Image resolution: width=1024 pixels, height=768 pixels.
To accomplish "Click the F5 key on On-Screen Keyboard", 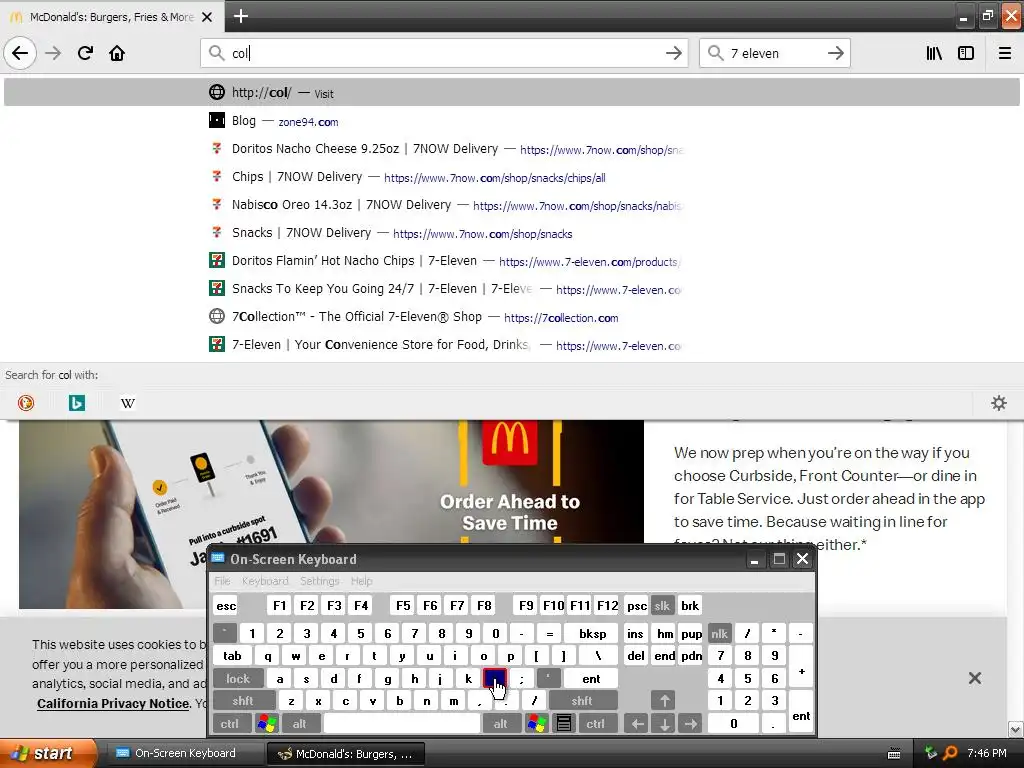I will tap(403, 605).
